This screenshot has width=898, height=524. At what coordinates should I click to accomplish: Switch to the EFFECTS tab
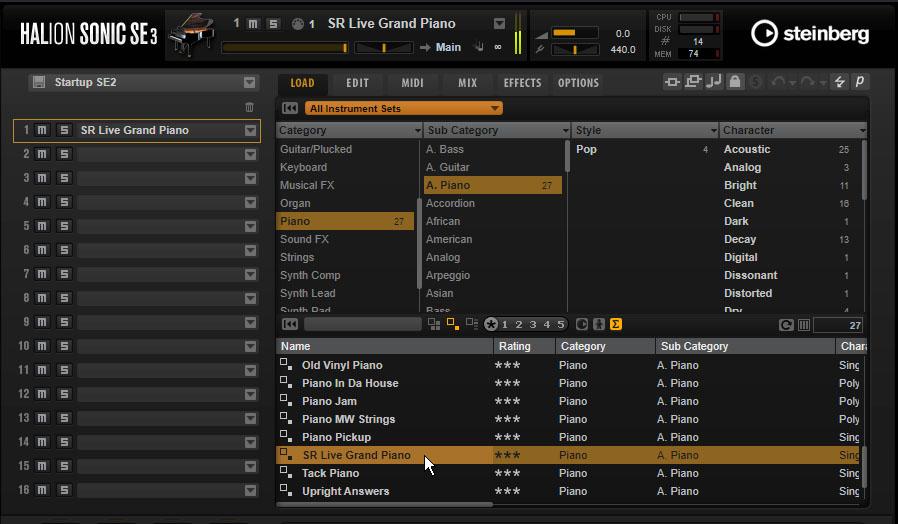pyautogui.click(x=522, y=83)
